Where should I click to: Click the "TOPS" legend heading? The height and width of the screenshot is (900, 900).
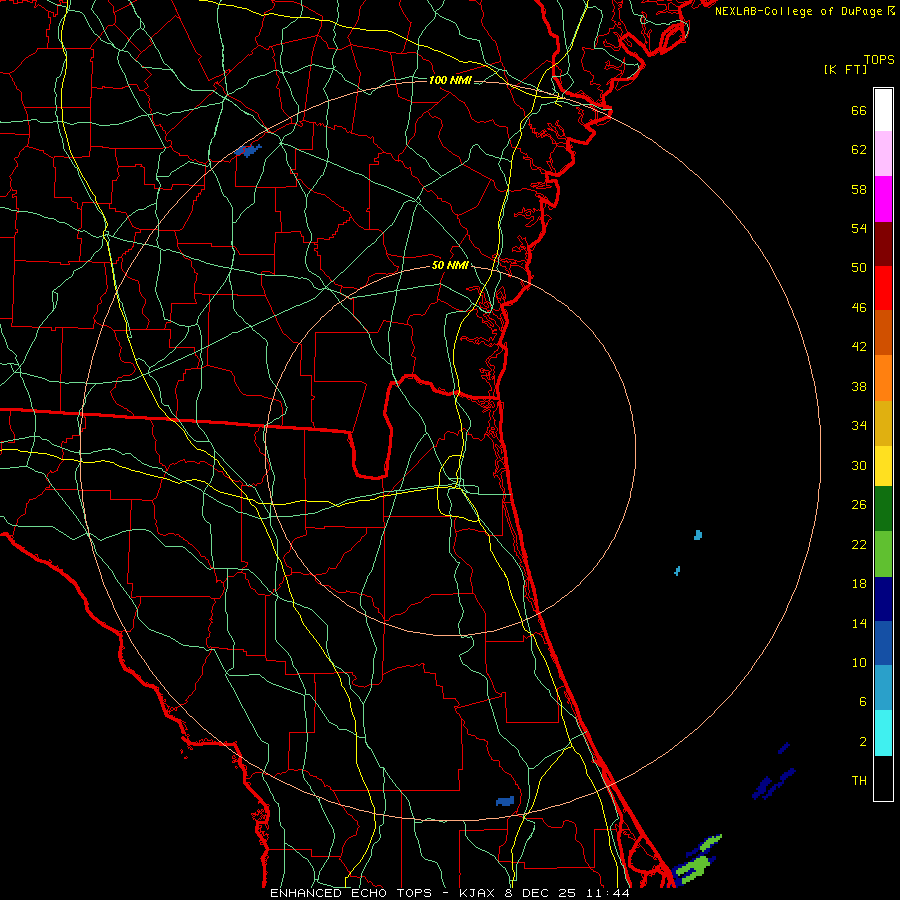[879, 60]
